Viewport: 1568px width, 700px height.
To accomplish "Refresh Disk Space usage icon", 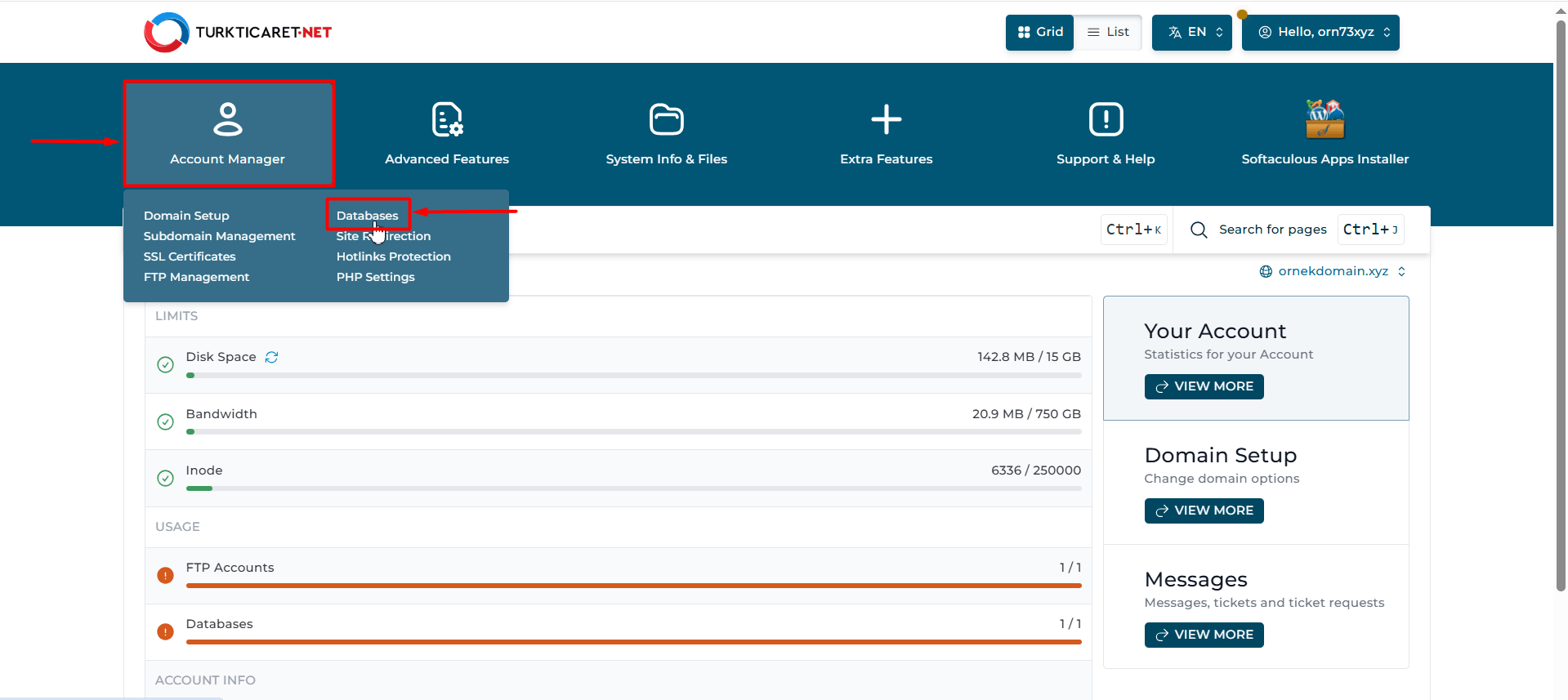I will click(x=272, y=357).
